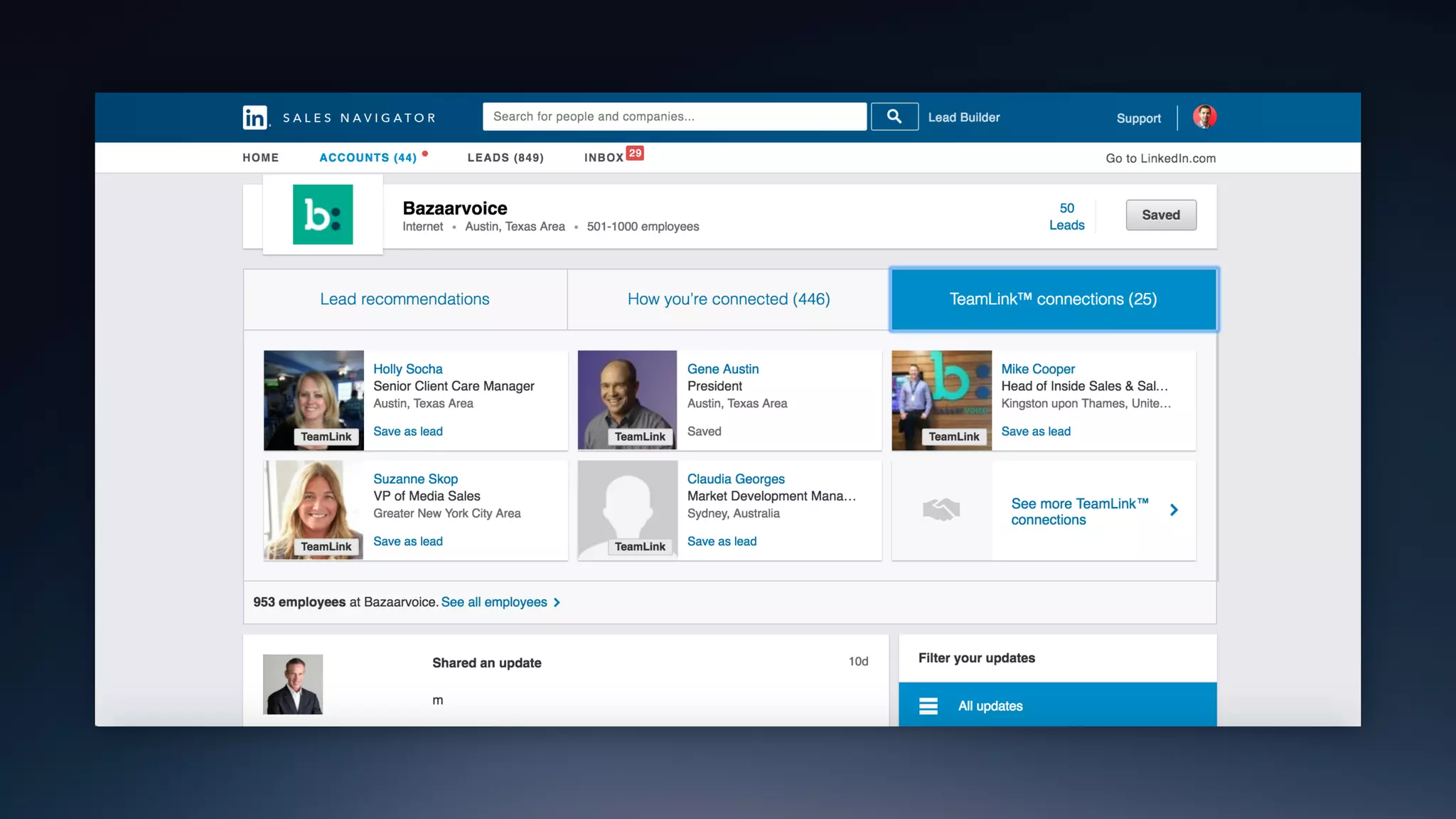Click the people and companies search field
Screen dimensions: 1456x819
tap(674, 117)
